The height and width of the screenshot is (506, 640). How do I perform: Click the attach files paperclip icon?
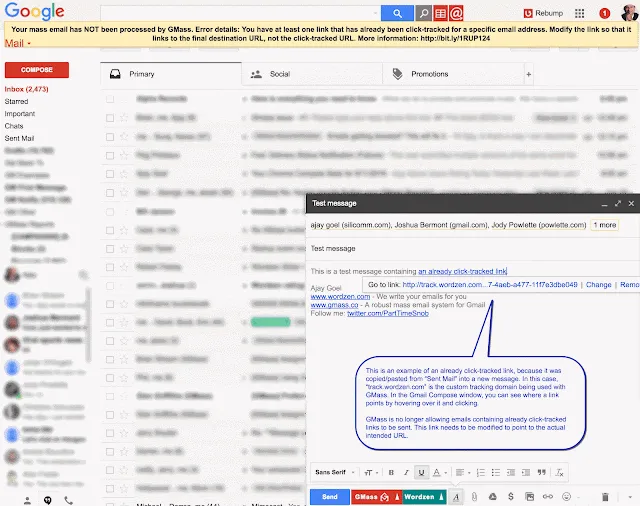[x=474, y=497]
